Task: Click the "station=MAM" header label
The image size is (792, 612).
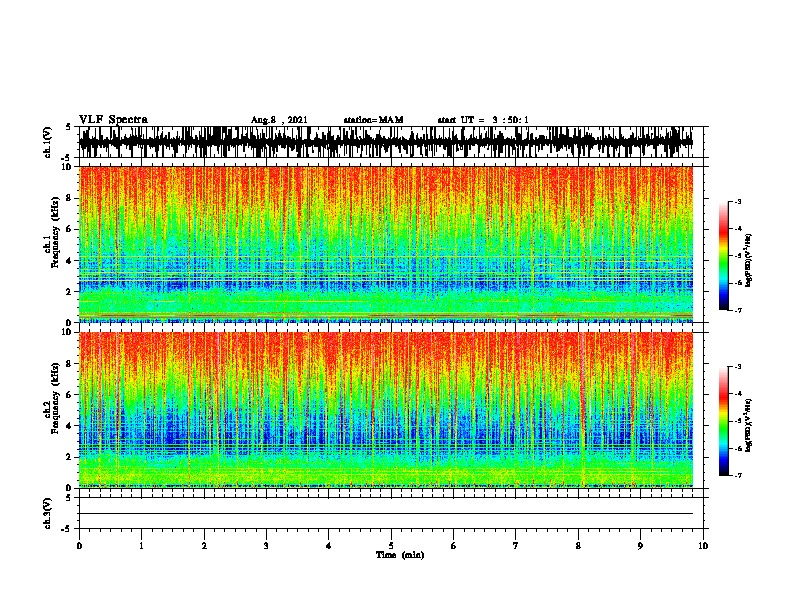Action: pos(373,120)
